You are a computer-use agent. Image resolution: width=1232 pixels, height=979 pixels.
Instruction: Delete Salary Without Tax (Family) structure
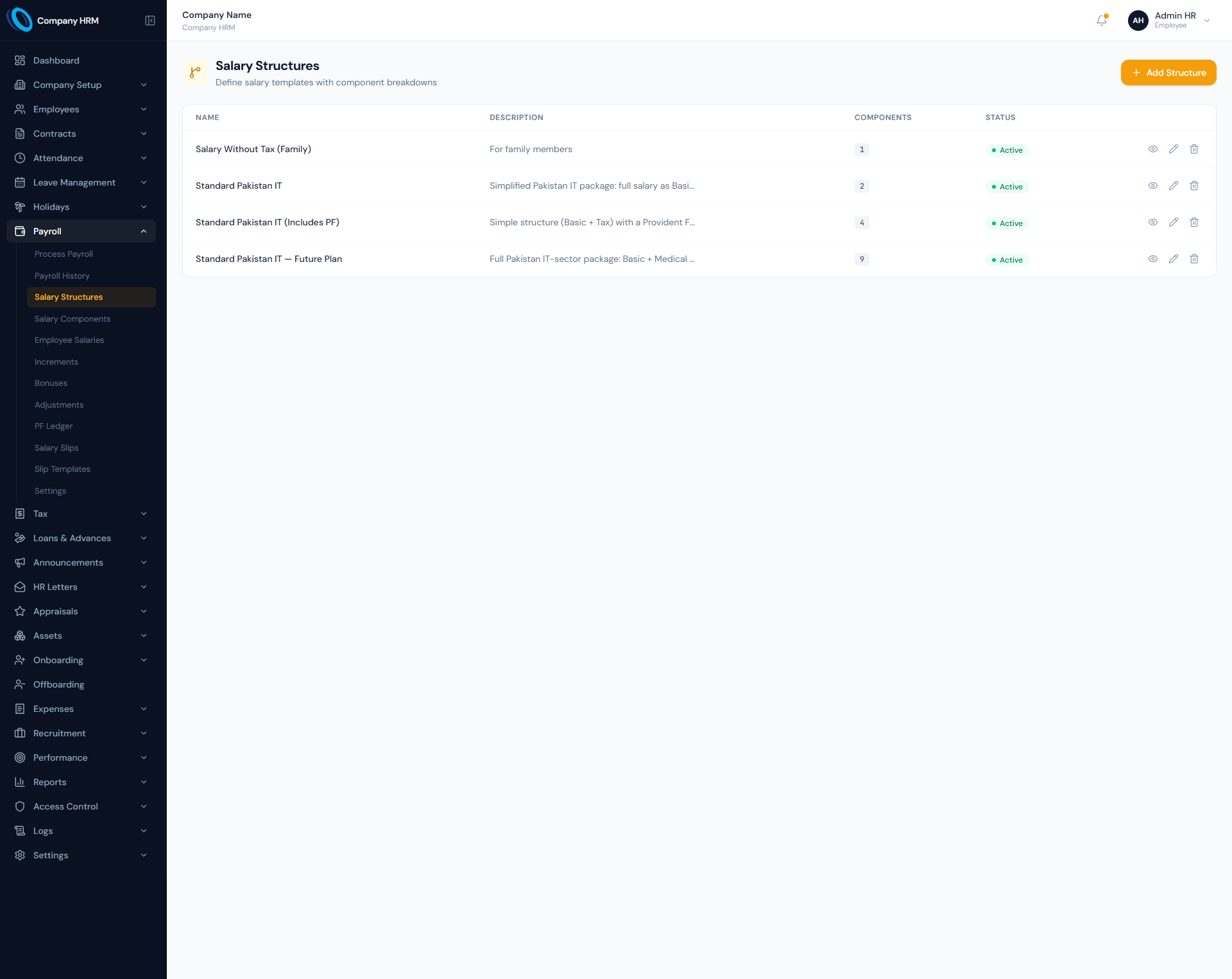pyautogui.click(x=1194, y=149)
